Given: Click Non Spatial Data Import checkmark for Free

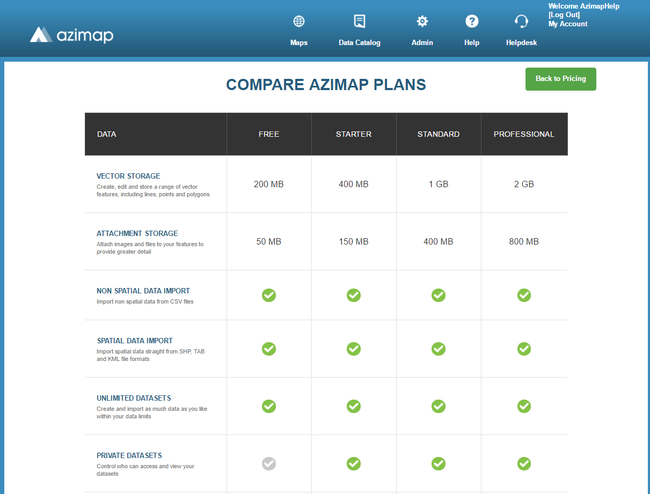Looking at the screenshot, I should pyautogui.click(x=269, y=295).
